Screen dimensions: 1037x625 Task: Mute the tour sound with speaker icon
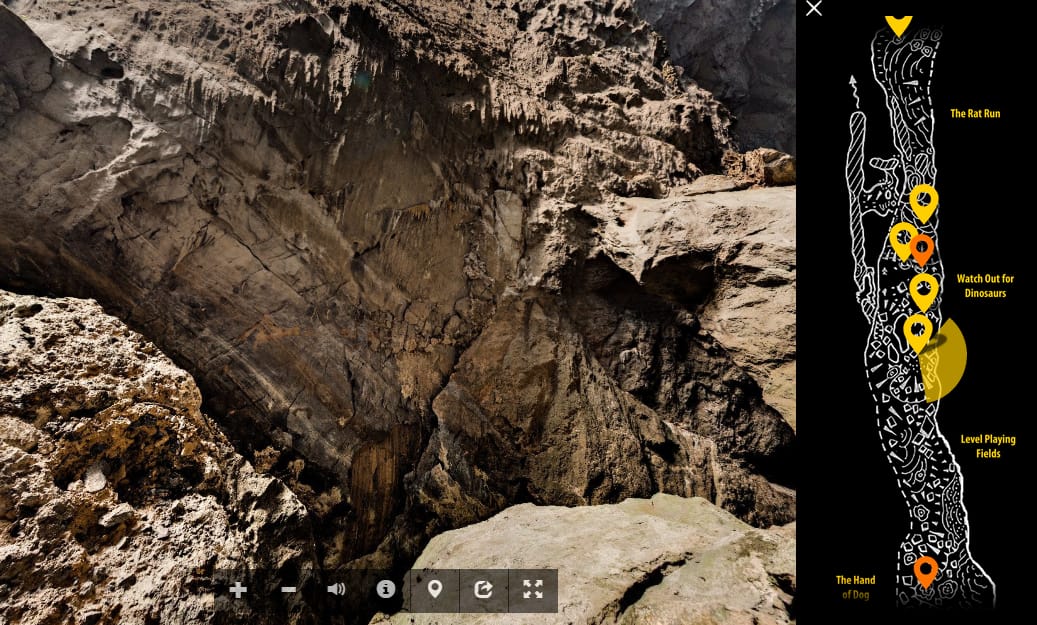pyautogui.click(x=337, y=589)
